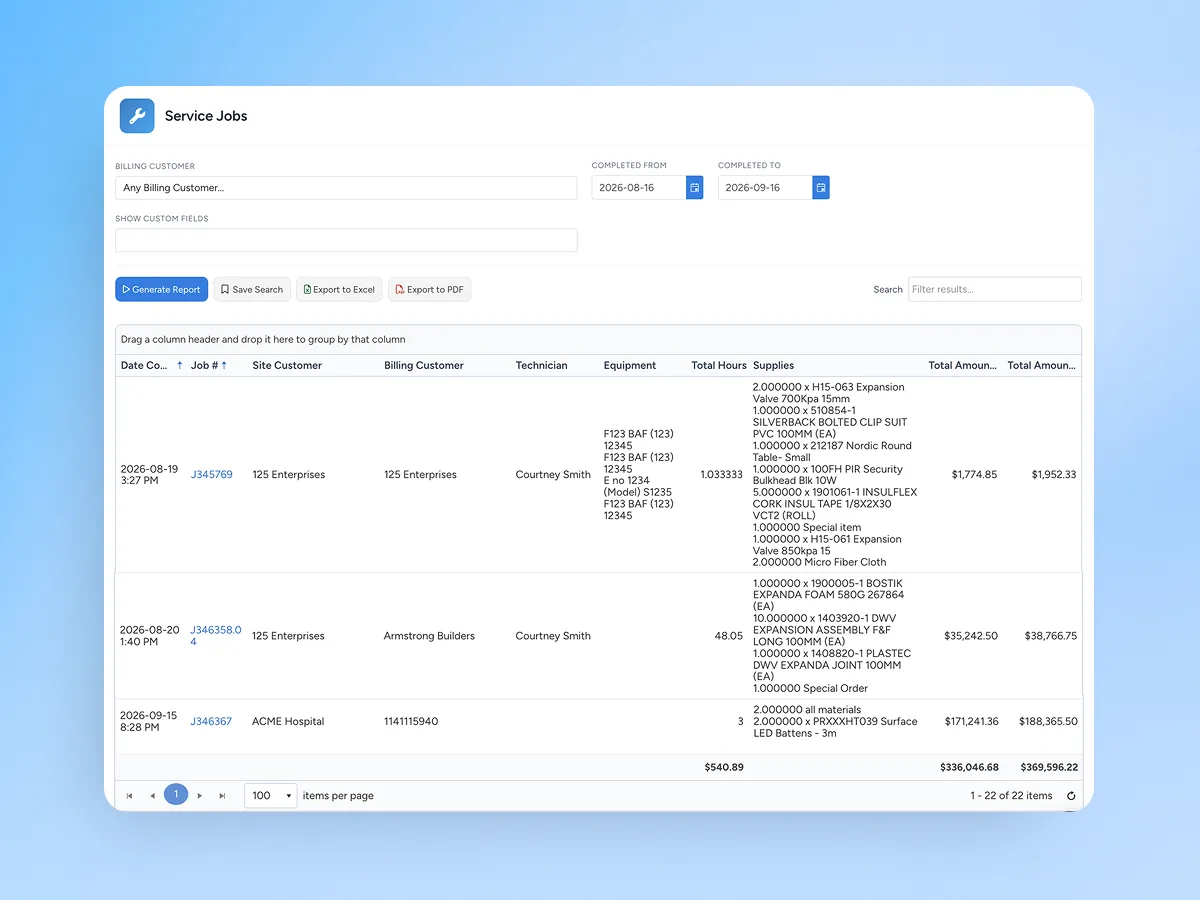This screenshot has width=1200, height=900.
Task: Select the Armstrong Builders cell
Action: coord(429,636)
